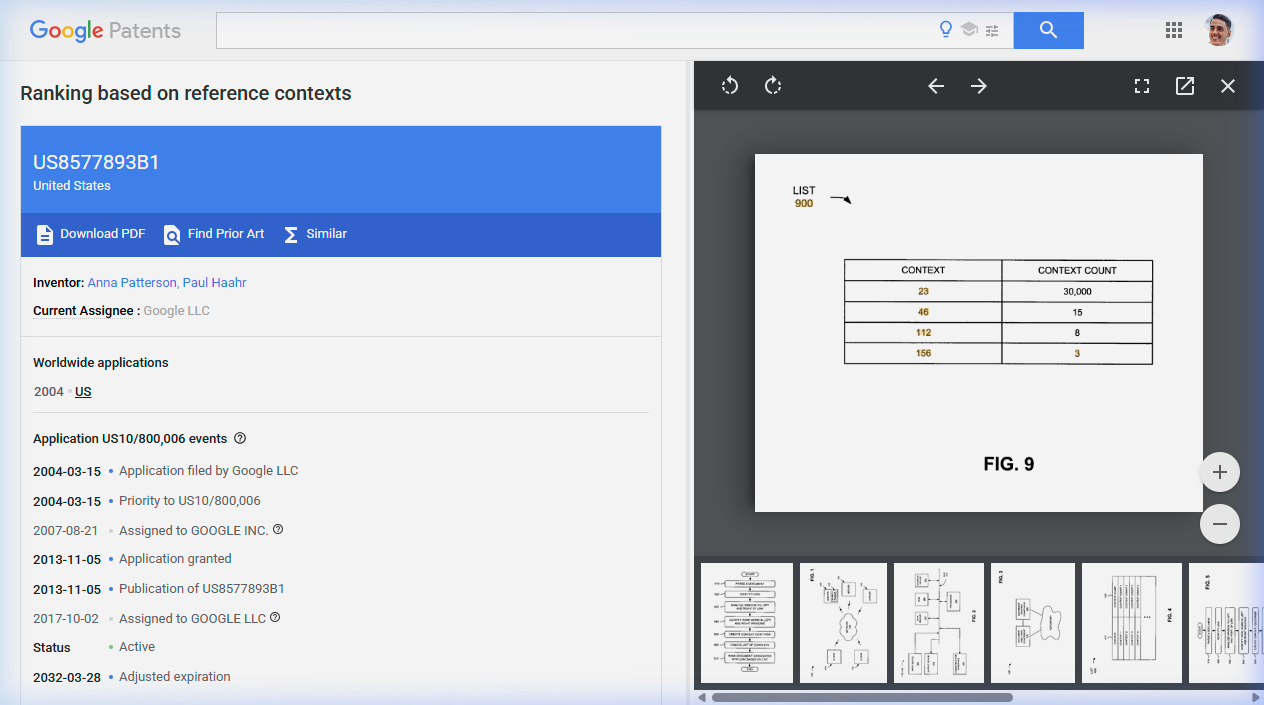Select the FIG. 1 thumbnail
The image size is (1264, 705).
coord(843,623)
